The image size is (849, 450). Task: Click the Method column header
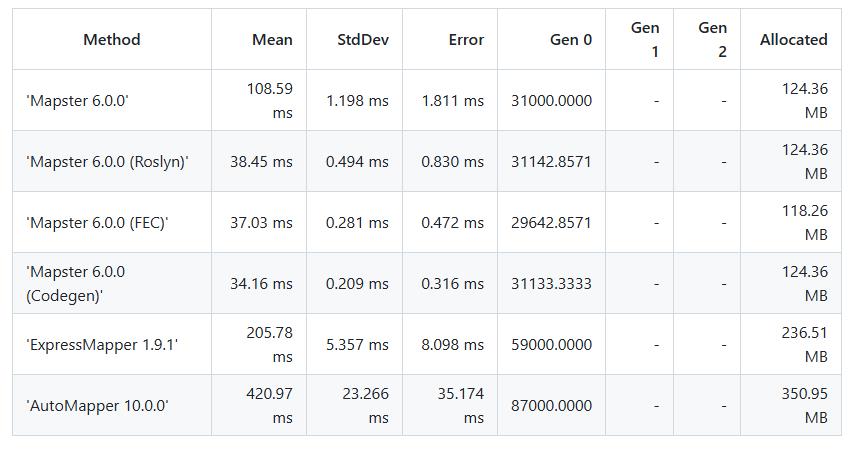[111, 40]
